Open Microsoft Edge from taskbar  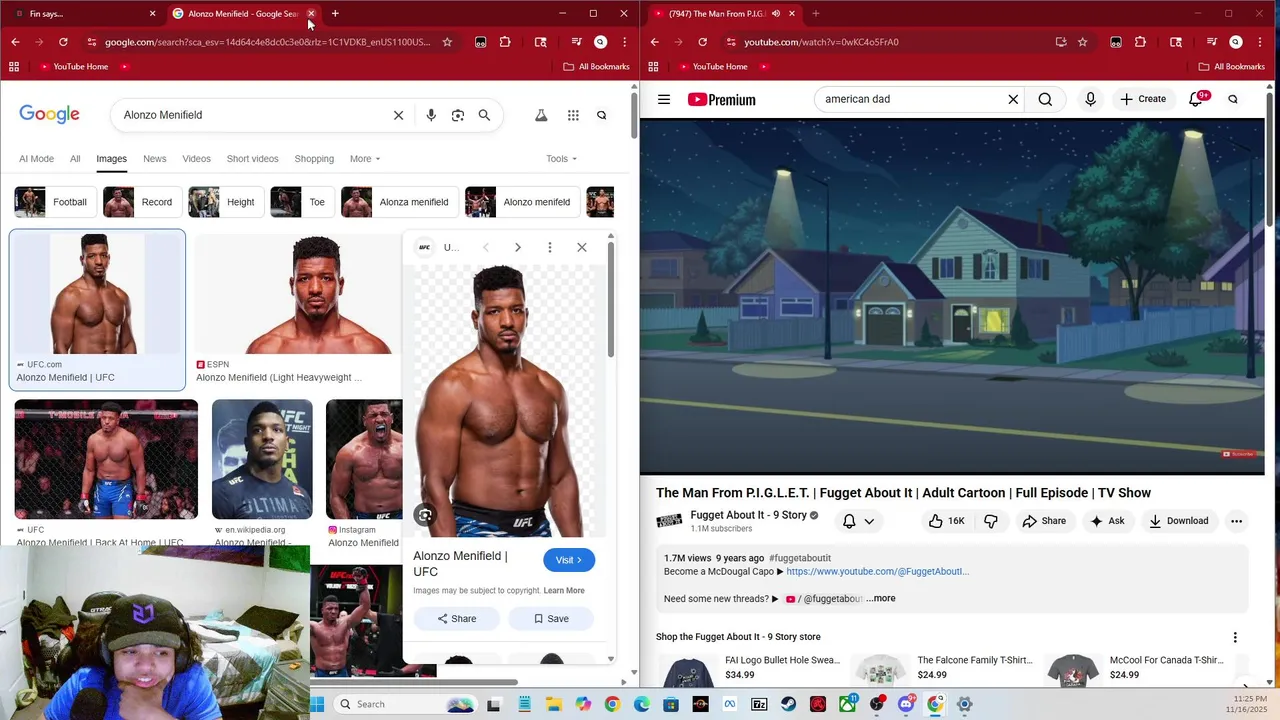(x=641, y=704)
